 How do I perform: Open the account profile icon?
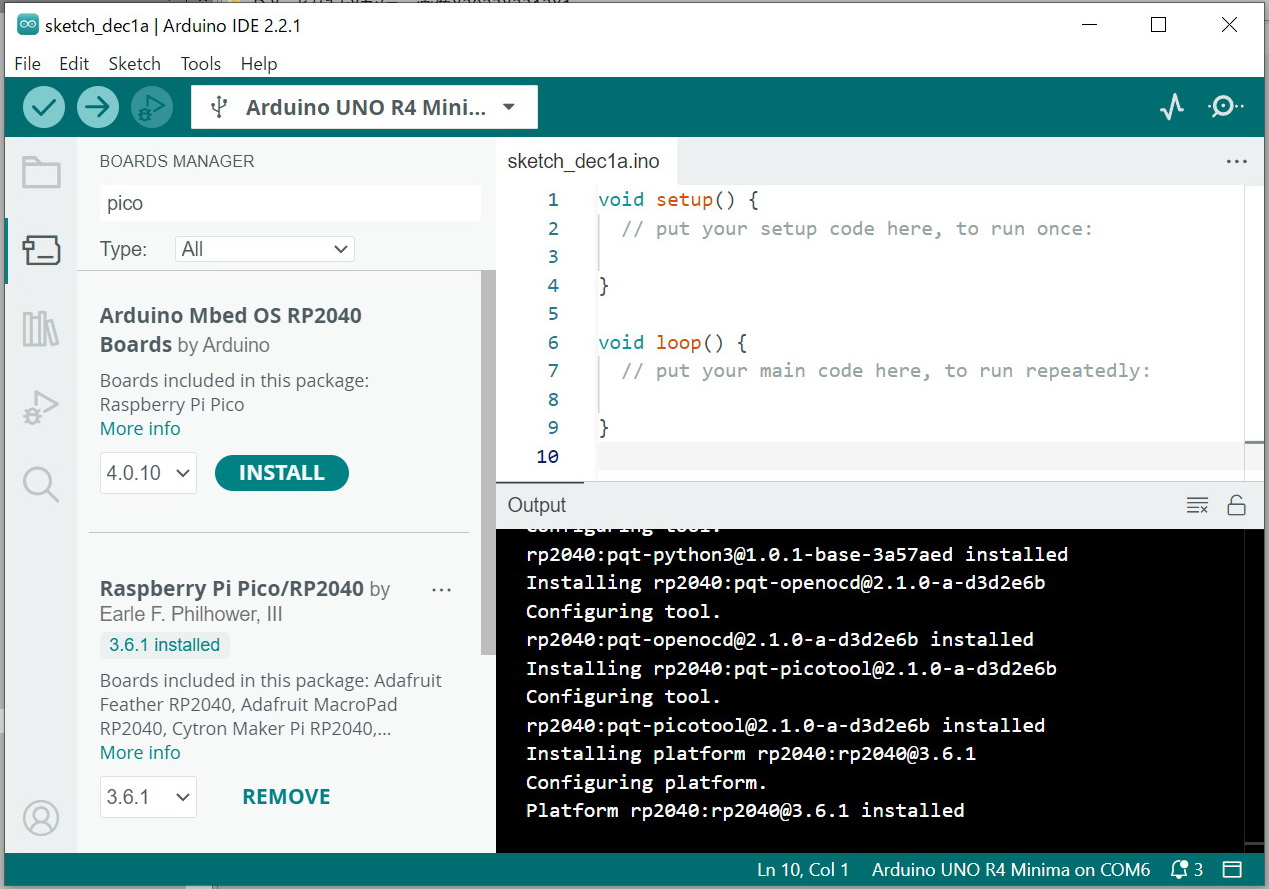pyautogui.click(x=41, y=818)
